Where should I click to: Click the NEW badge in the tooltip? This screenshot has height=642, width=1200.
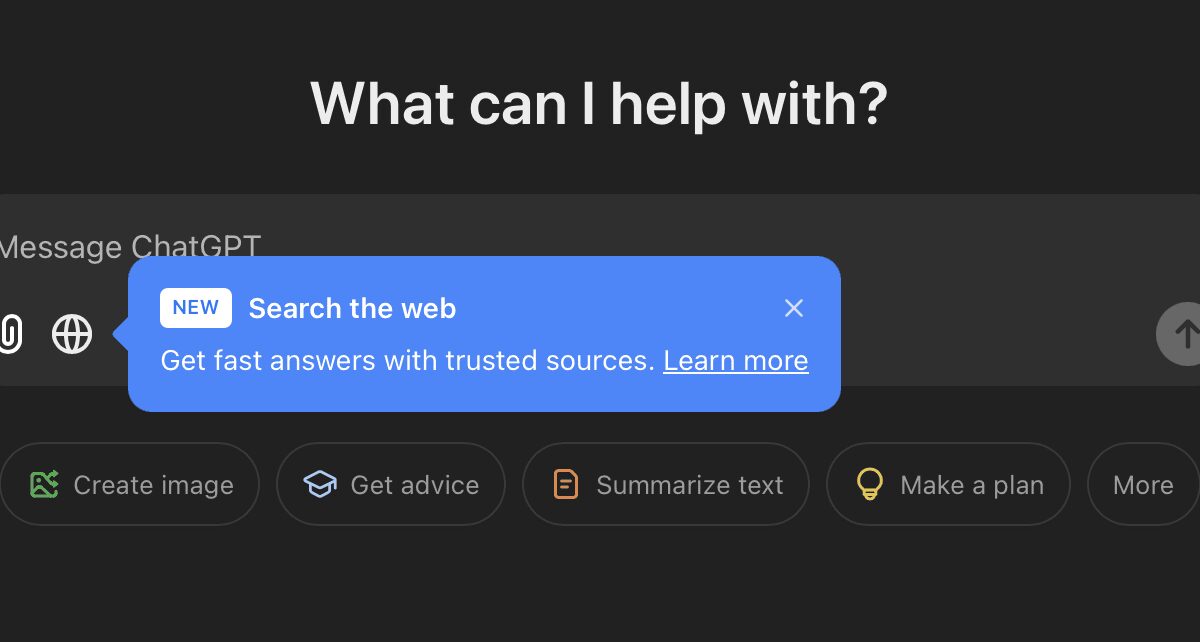(x=195, y=308)
